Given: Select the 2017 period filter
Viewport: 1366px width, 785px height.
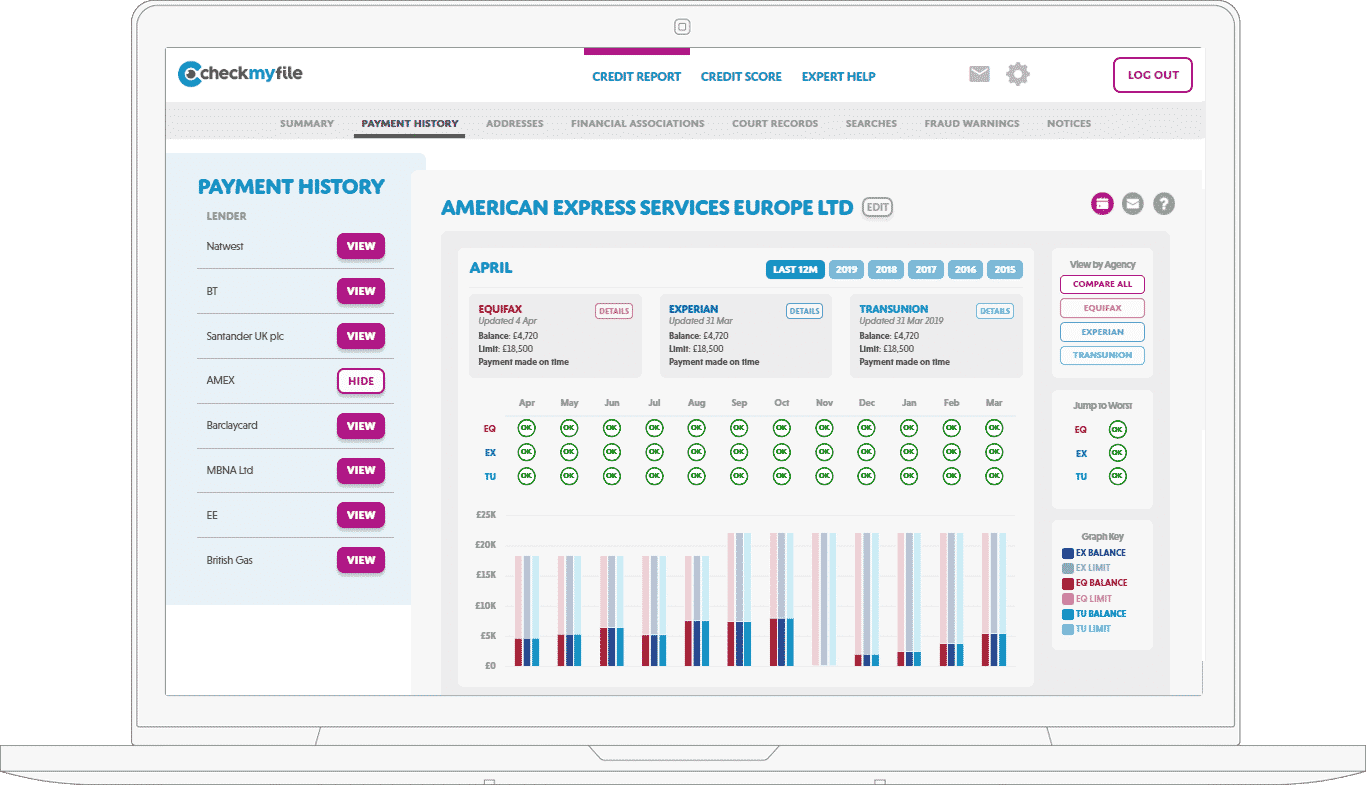Looking at the screenshot, I should [x=926, y=269].
